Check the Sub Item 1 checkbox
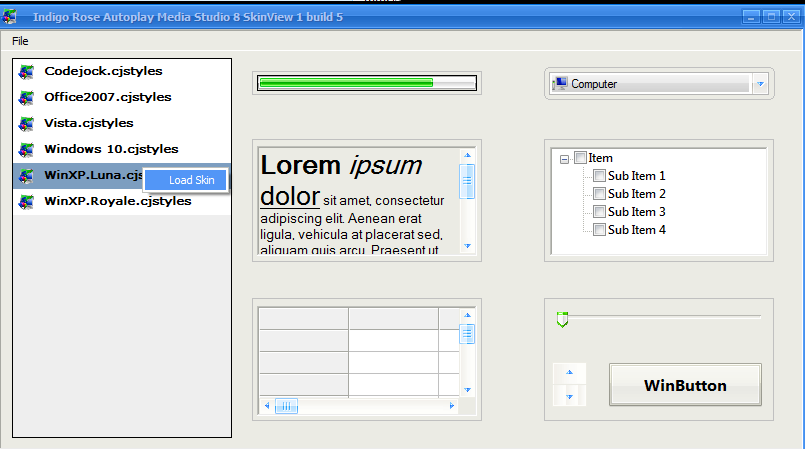This screenshot has height=449, width=805. tap(599, 175)
